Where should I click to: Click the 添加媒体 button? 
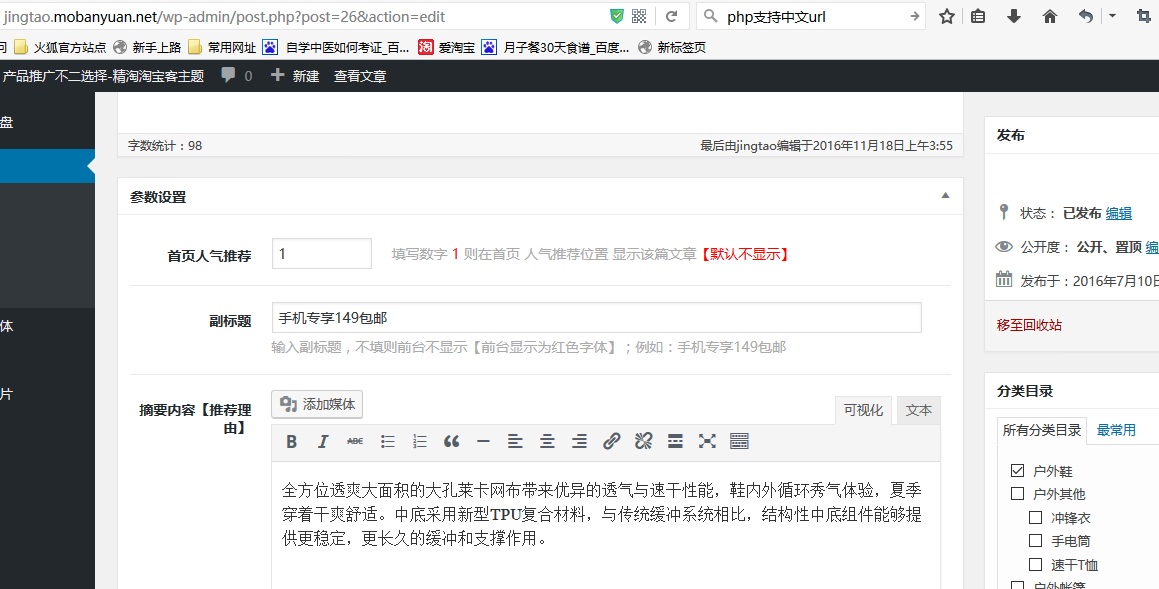point(316,403)
